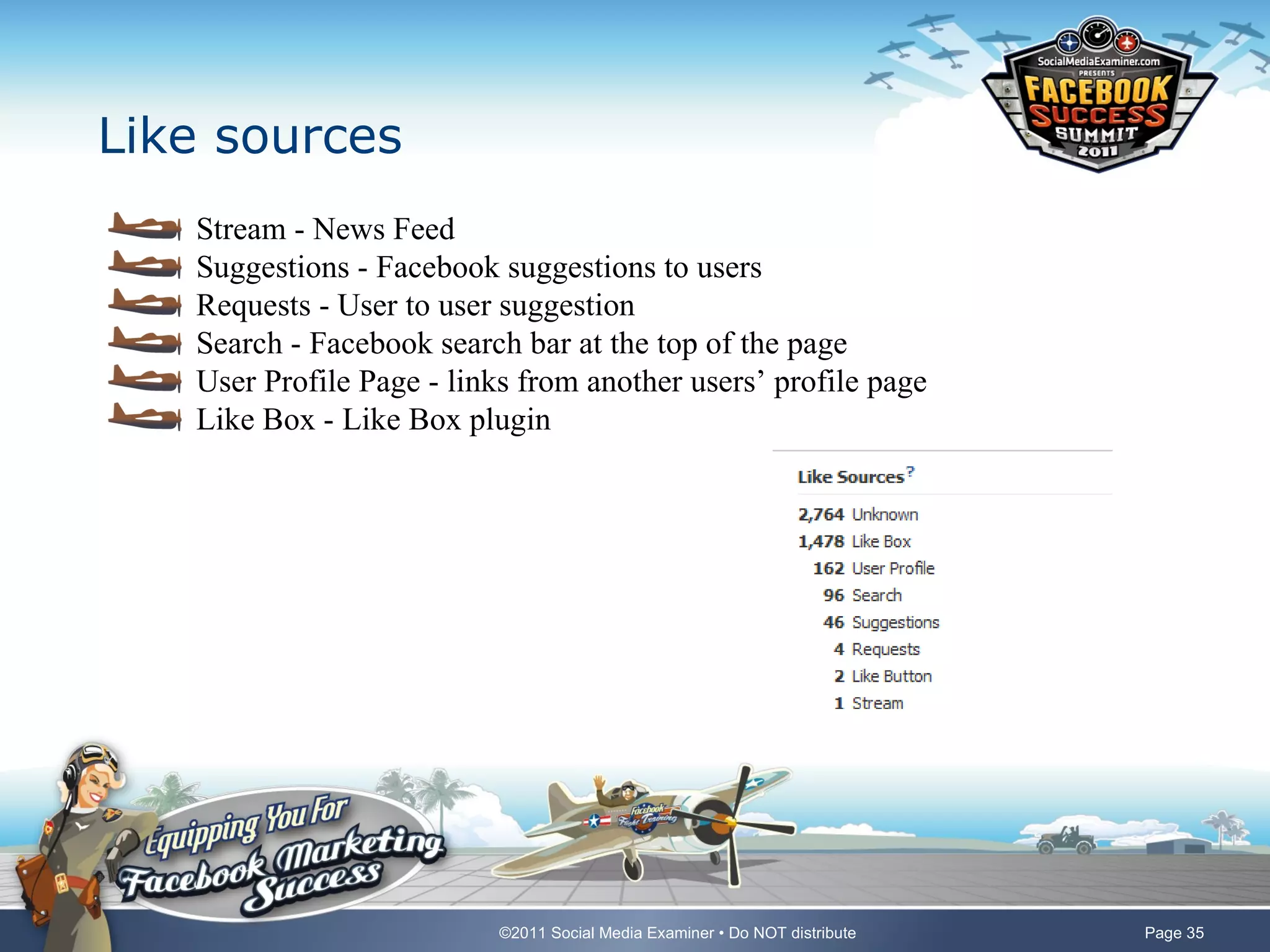Click the propeller plane on the runway
The width and height of the screenshot is (1270, 952).
(x=645, y=824)
